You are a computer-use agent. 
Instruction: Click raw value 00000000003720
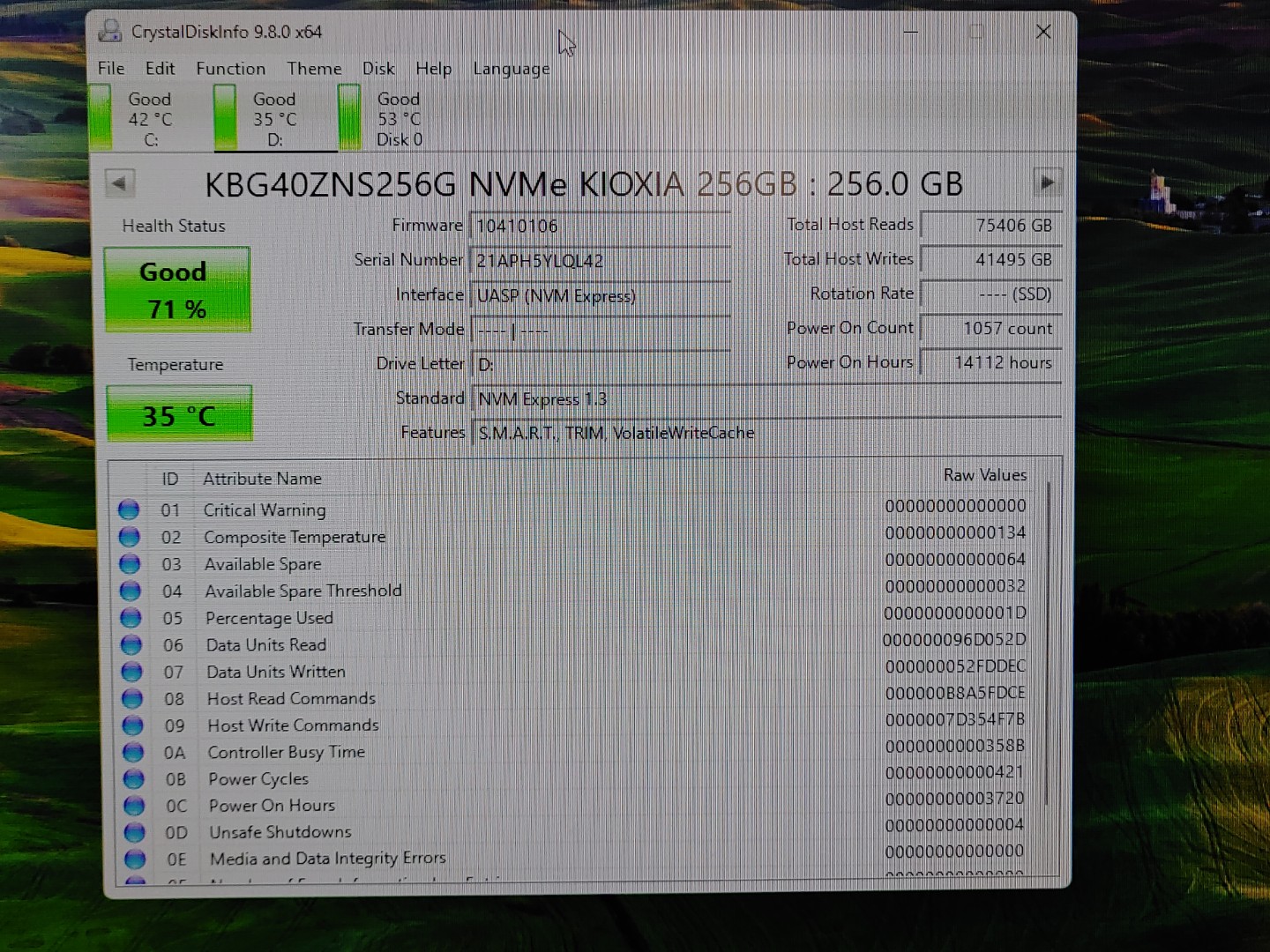click(x=955, y=799)
